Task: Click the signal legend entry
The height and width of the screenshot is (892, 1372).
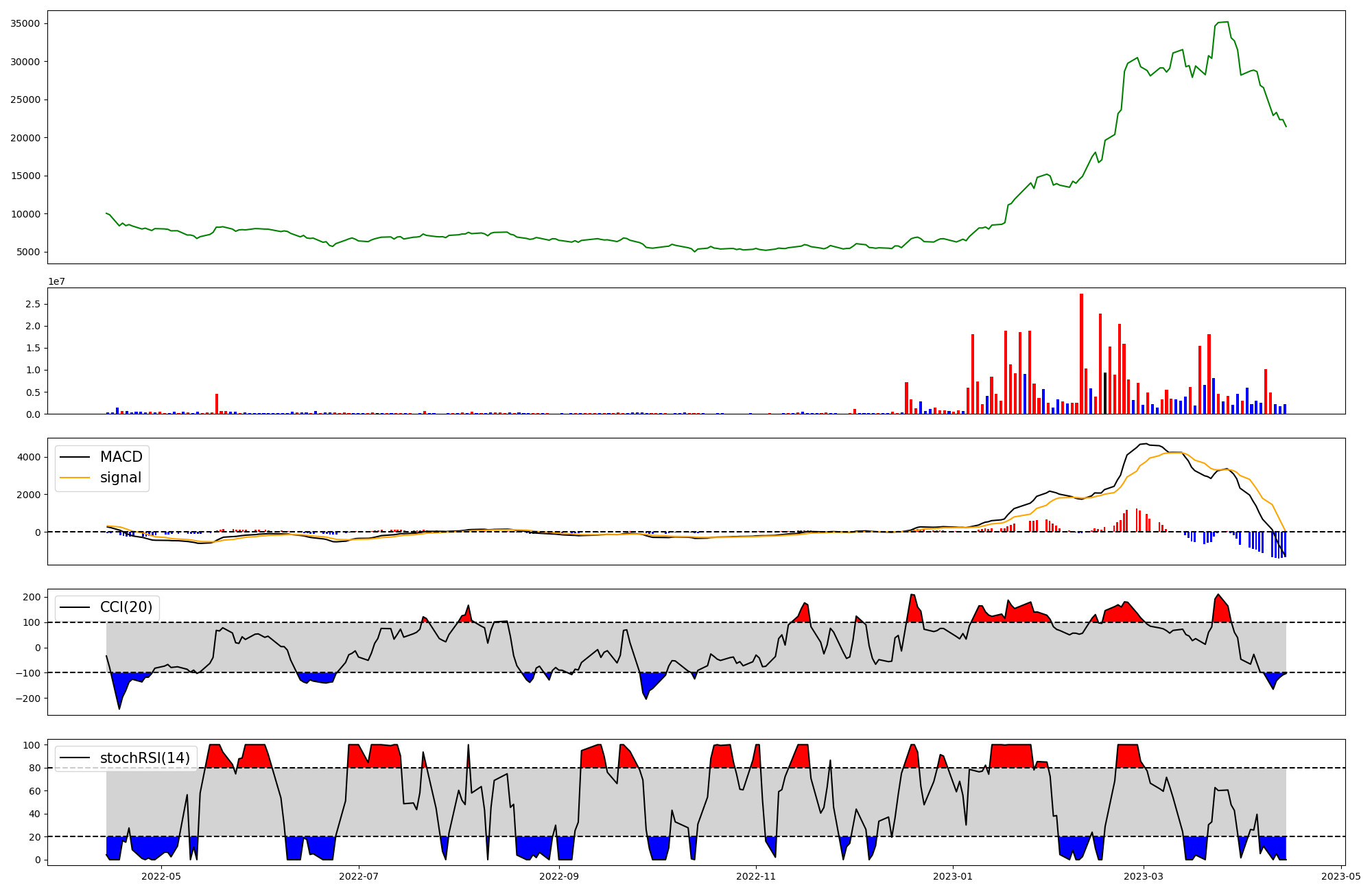Action: (120, 478)
